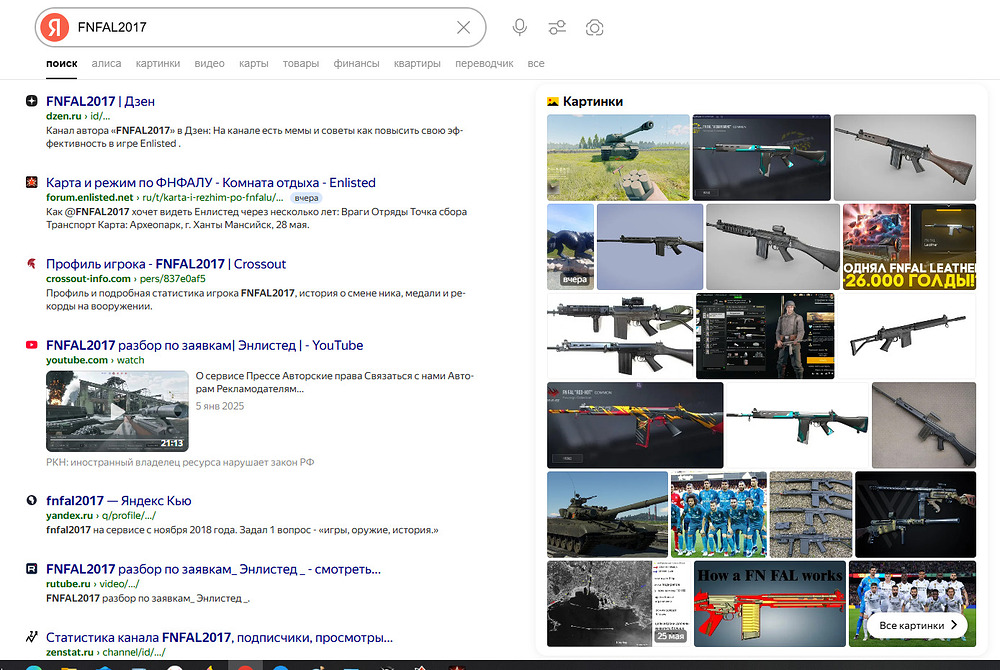1000x670 pixels.
Task: Open image search camera icon
Action: (594, 27)
